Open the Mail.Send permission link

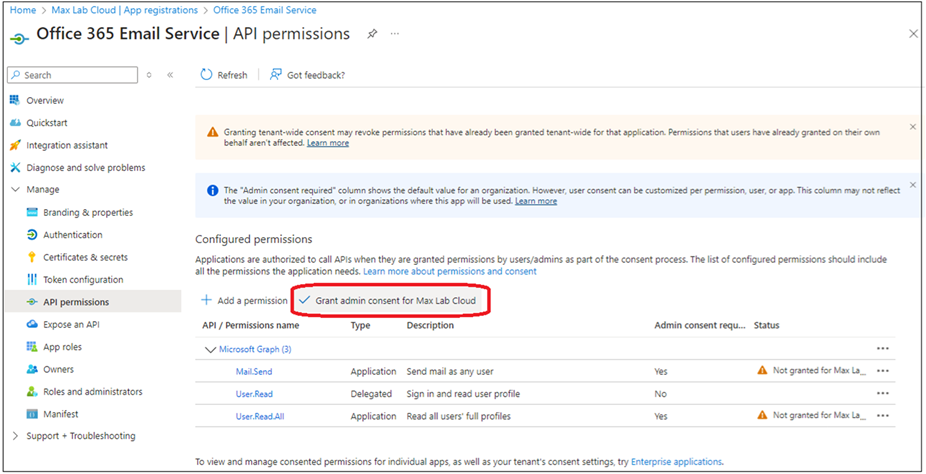point(254,371)
